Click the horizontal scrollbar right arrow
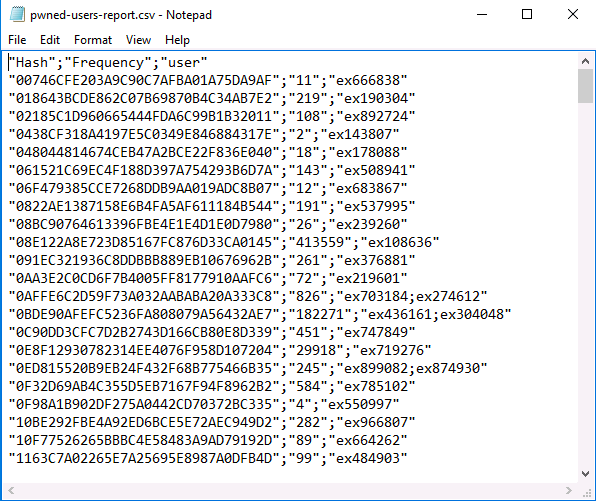This screenshot has height=501, width=596. (569, 490)
